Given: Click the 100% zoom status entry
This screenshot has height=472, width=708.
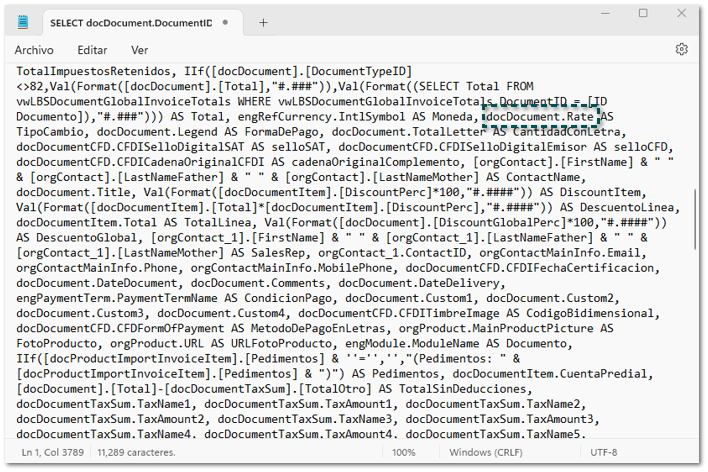Looking at the screenshot, I should (404, 452).
